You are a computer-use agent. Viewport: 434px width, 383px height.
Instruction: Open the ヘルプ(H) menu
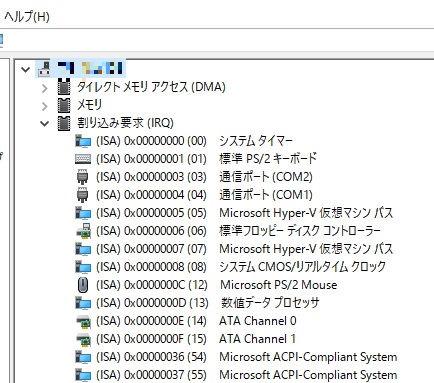pos(27,16)
